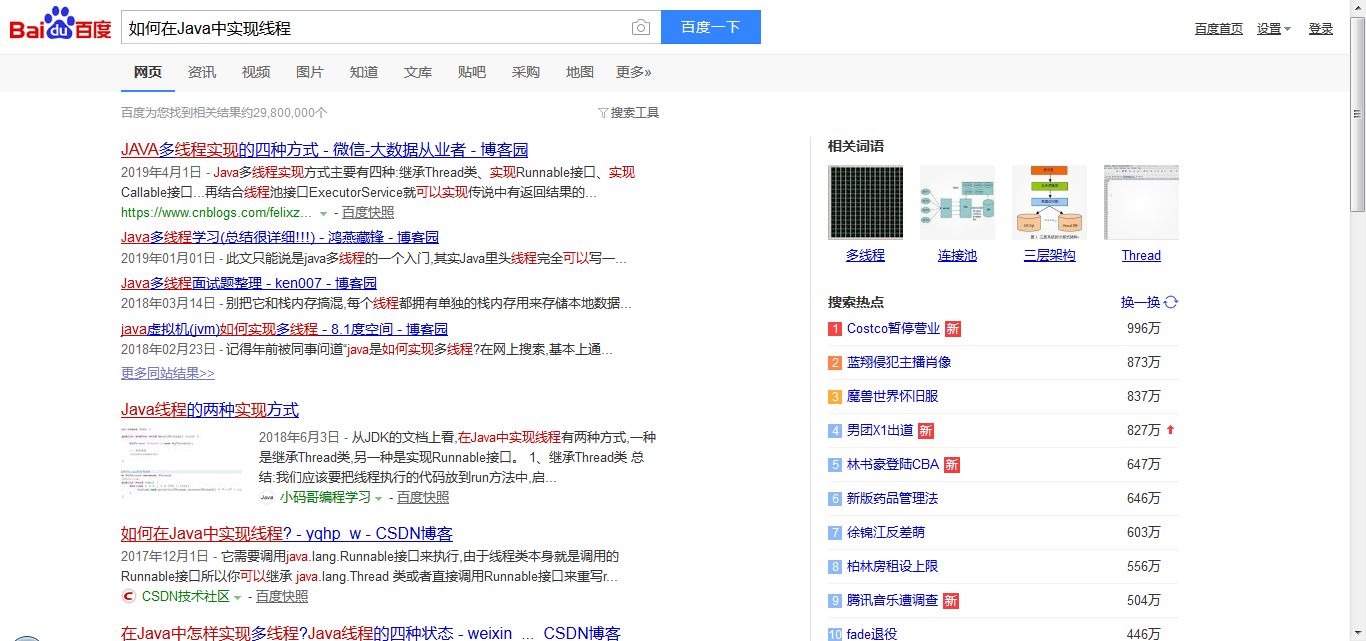1366x641 pixels.
Task: Open result 如何在Java中实现线程? CSDN博客
Action: pos(287,534)
